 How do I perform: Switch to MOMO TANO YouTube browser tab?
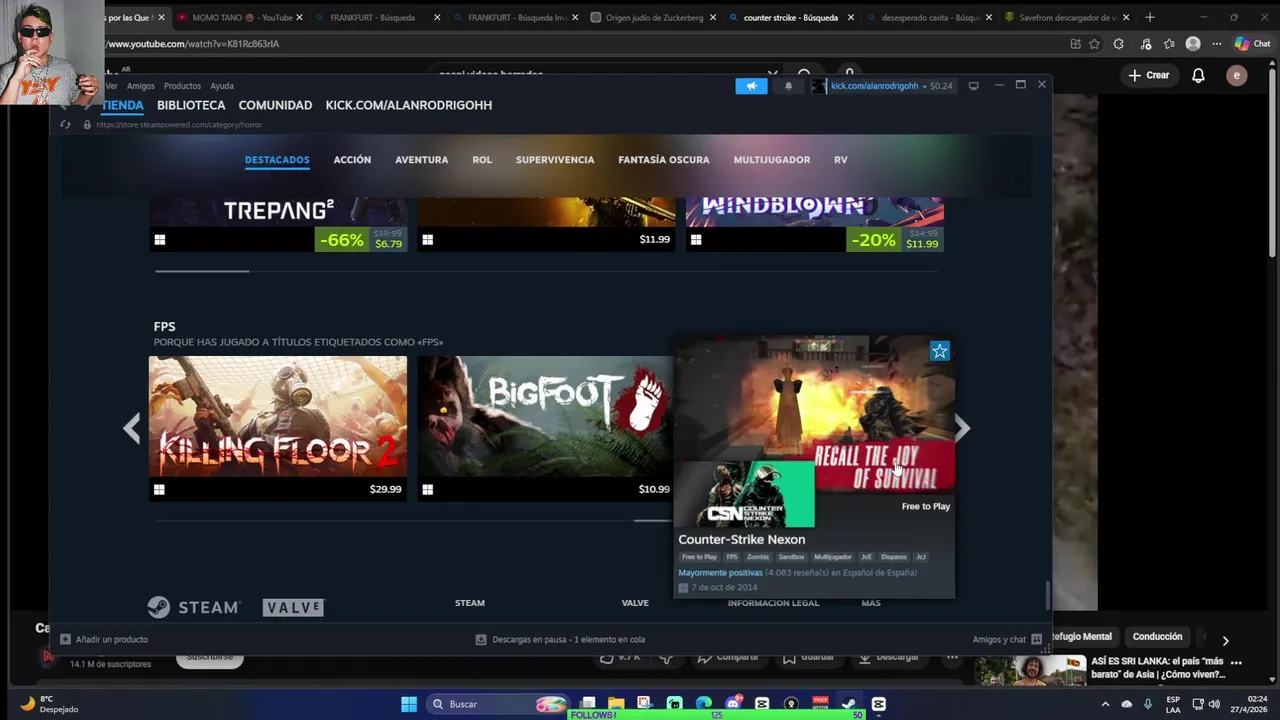tap(240, 17)
